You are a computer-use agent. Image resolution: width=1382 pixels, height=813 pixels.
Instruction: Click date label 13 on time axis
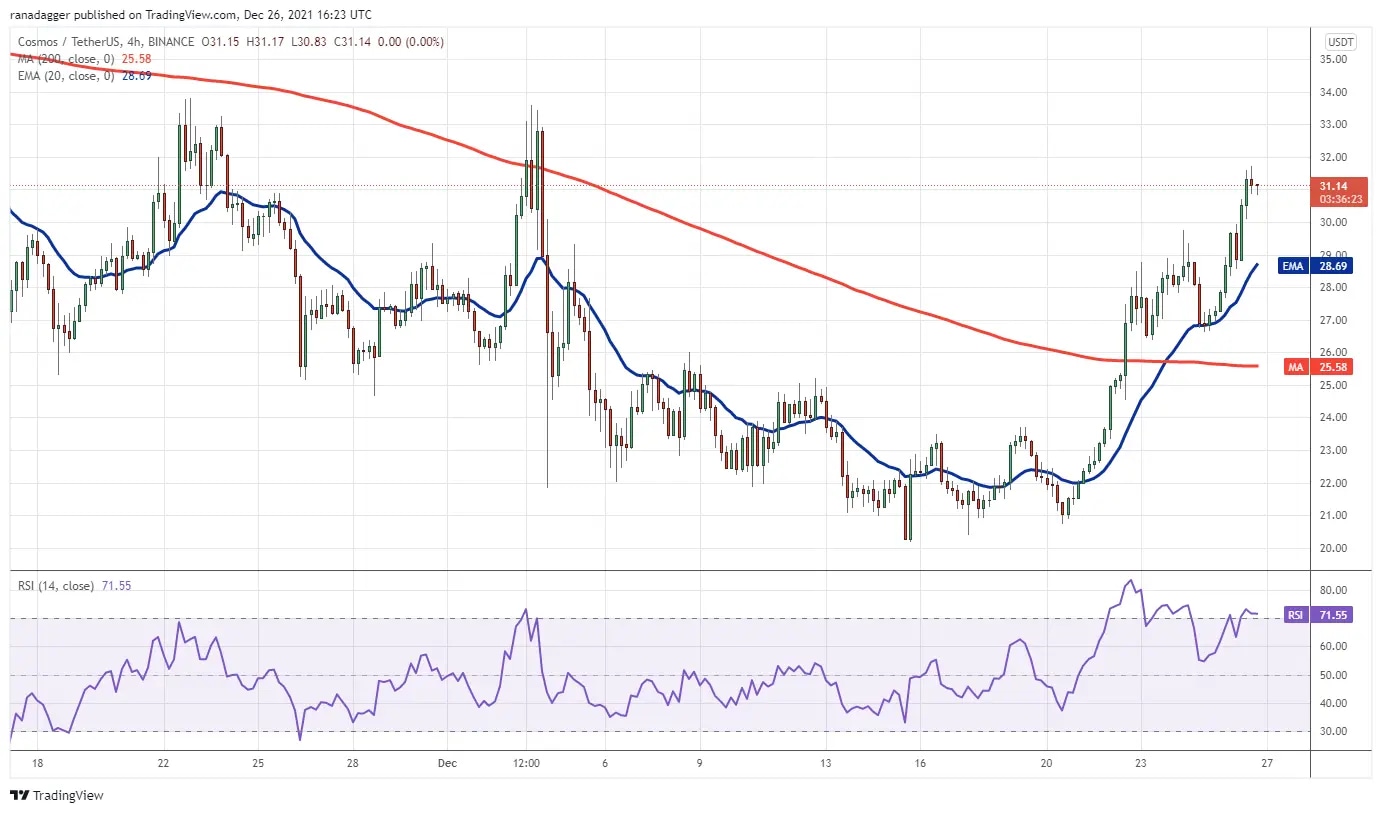[x=826, y=762]
